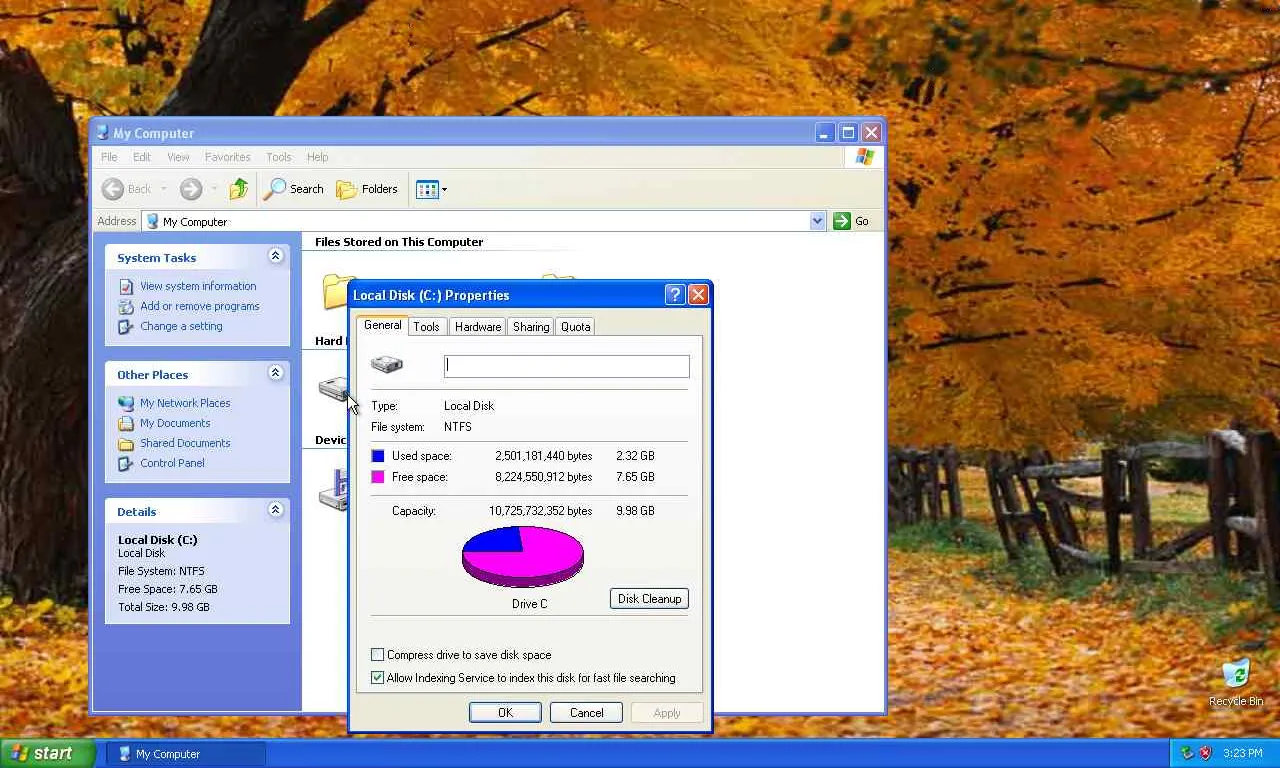Click Total Size: 9.98 GB in Details panel
Screen dimensions: 1280x768
pyautogui.click(x=164, y=607)
